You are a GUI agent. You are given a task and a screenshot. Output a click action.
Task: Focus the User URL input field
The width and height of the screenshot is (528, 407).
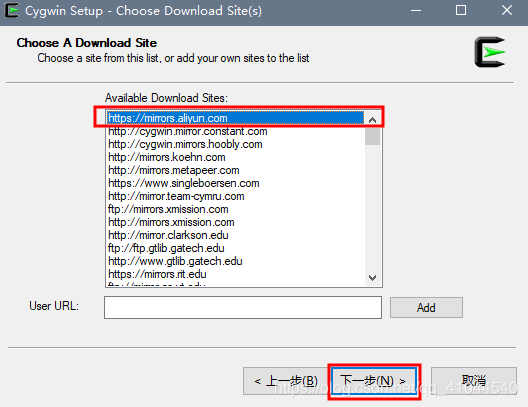[243, 307]
